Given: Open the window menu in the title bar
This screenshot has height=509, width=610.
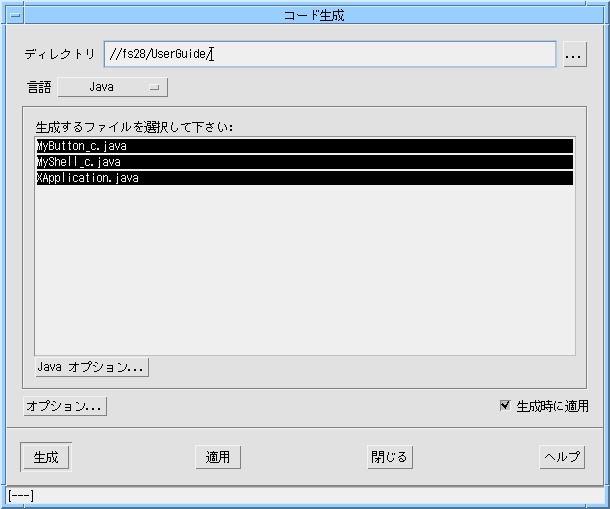Looking at the screenshot, I should click(x=16, y=16).
